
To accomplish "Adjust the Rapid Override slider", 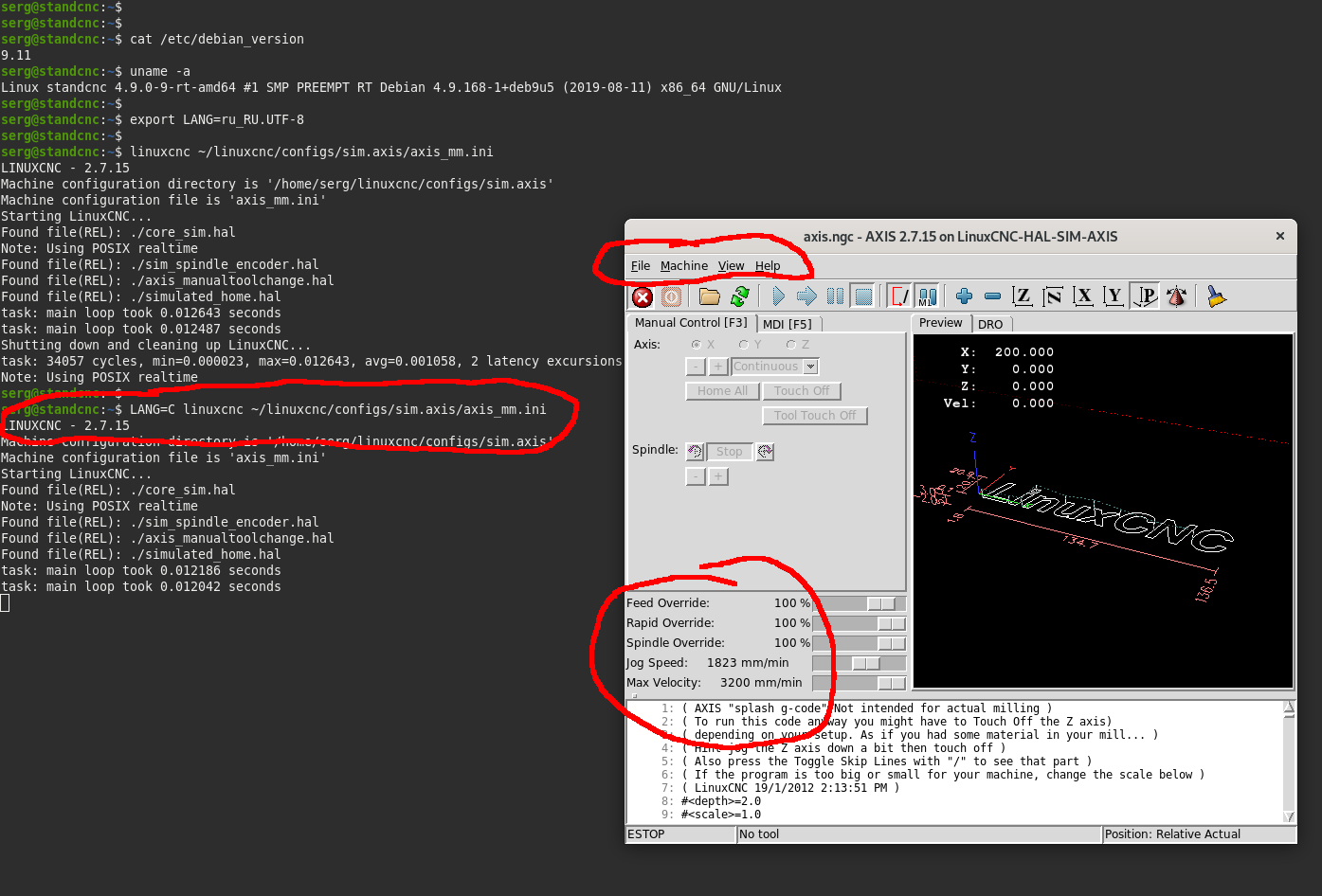I will (860, 624).
